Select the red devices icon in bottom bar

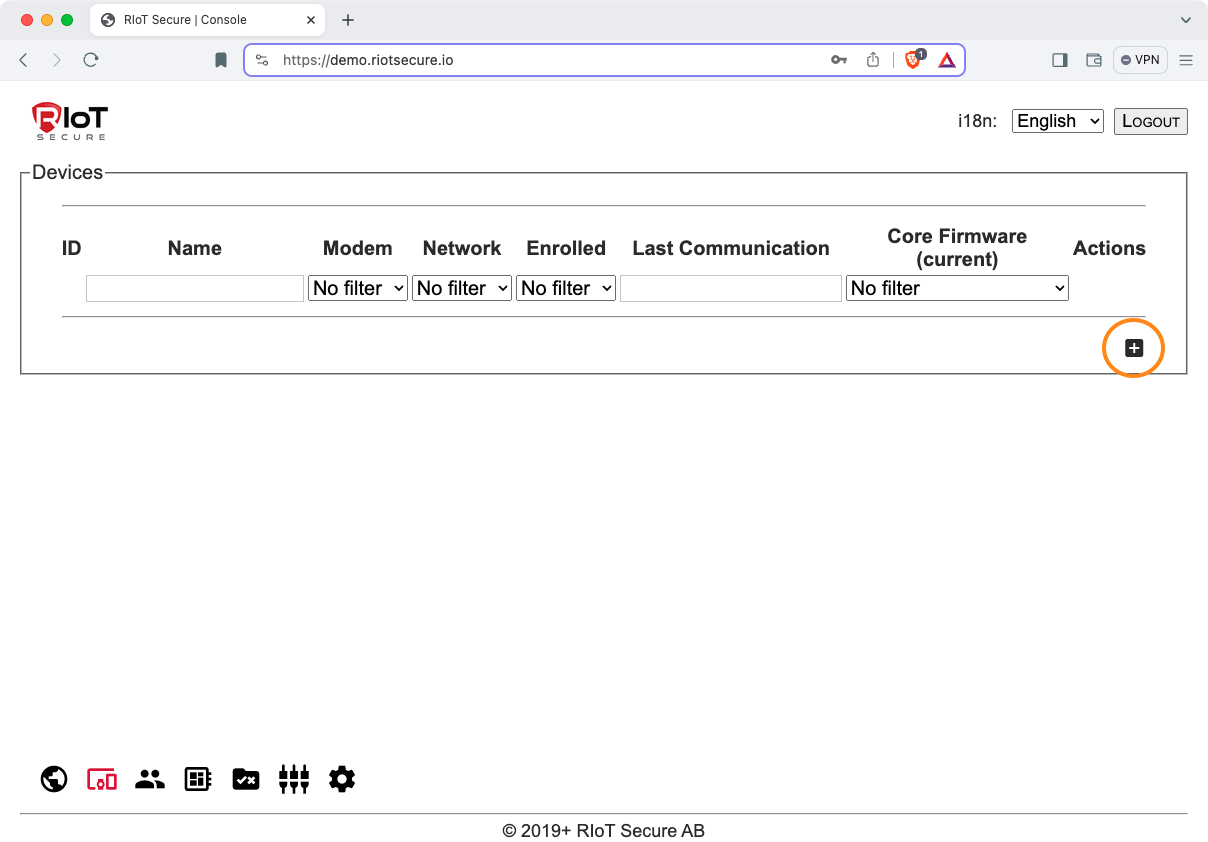point(102,779)
